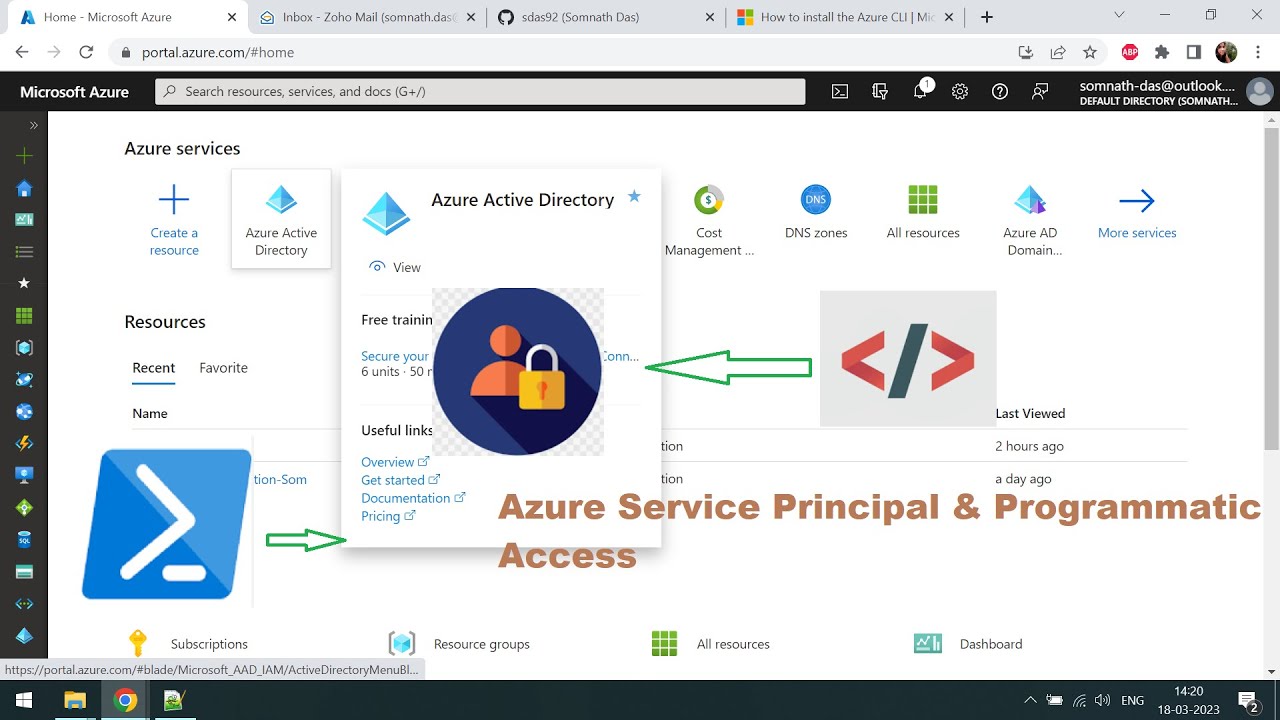Click View in Azure Active Directory card
This screenshot has height=720, width=1280.
[x=395, y=267]
